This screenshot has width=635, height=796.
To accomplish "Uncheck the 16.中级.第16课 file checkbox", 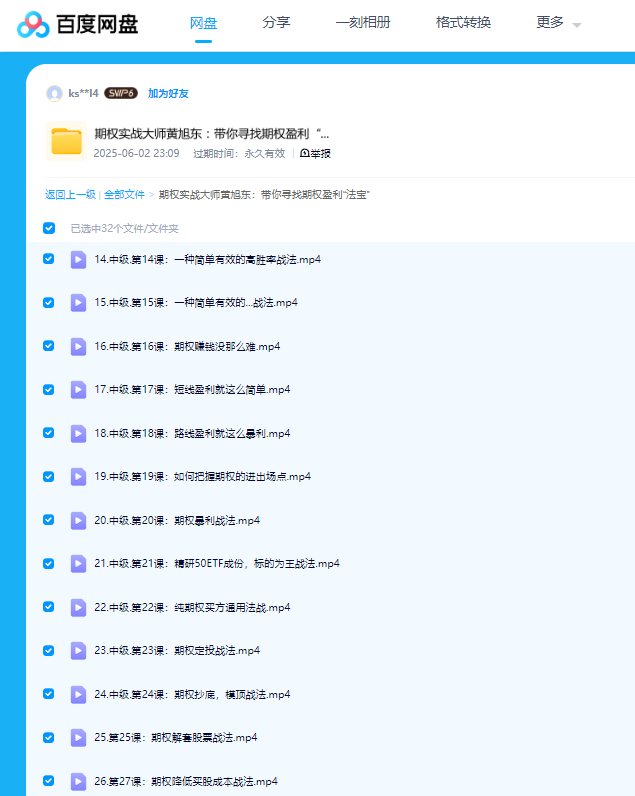I will tap(49, 346).
